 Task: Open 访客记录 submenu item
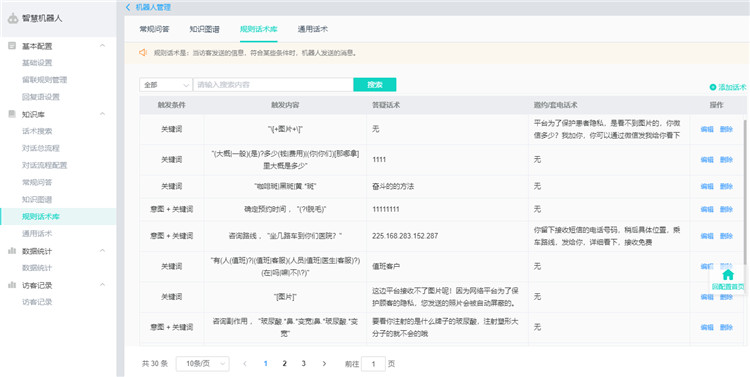[x=37, y=302]
